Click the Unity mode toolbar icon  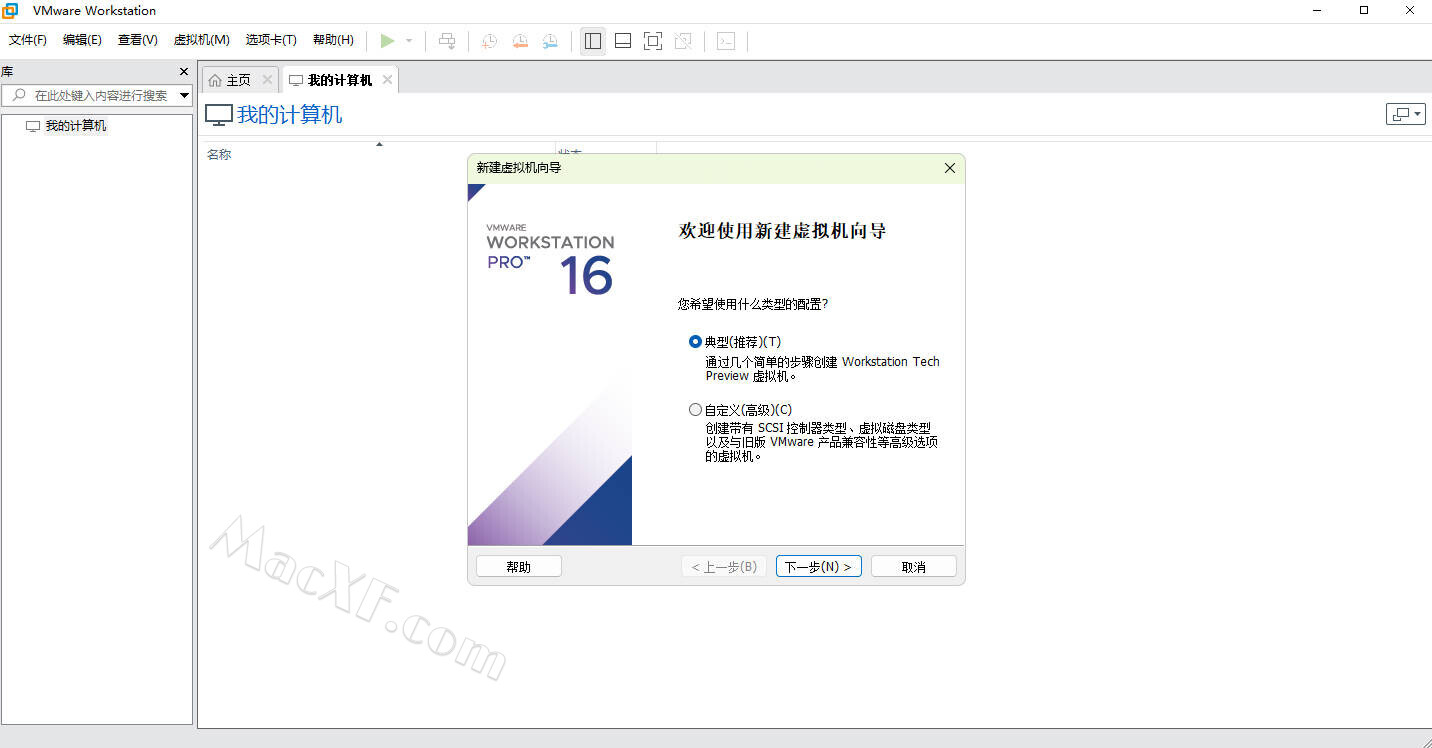pyautogui.click(x=683, y=41)
